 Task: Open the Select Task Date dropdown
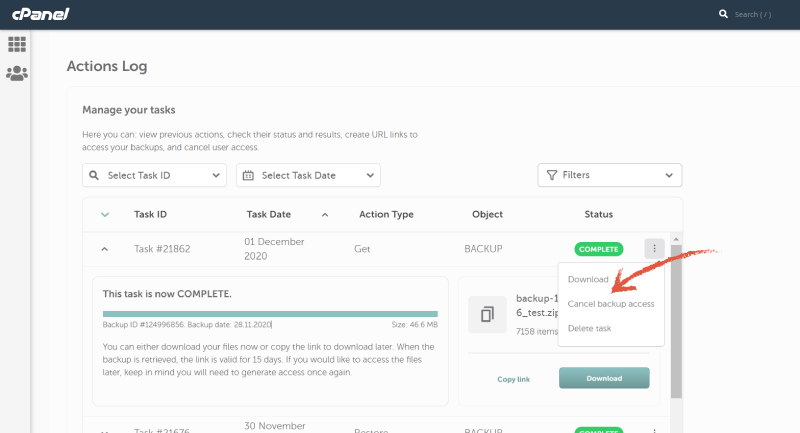308,175
